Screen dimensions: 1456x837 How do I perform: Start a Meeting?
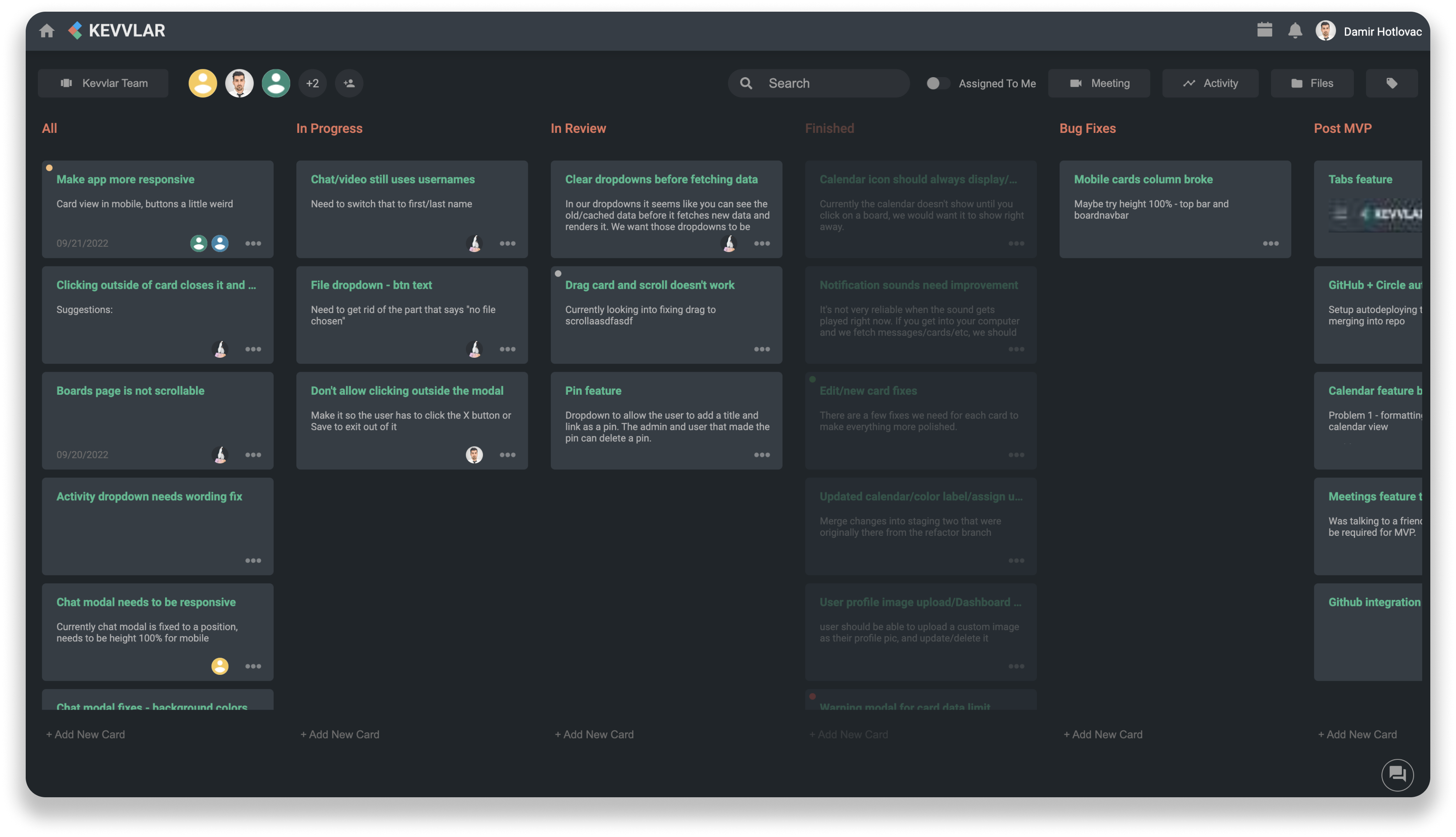coord(1099,83)
